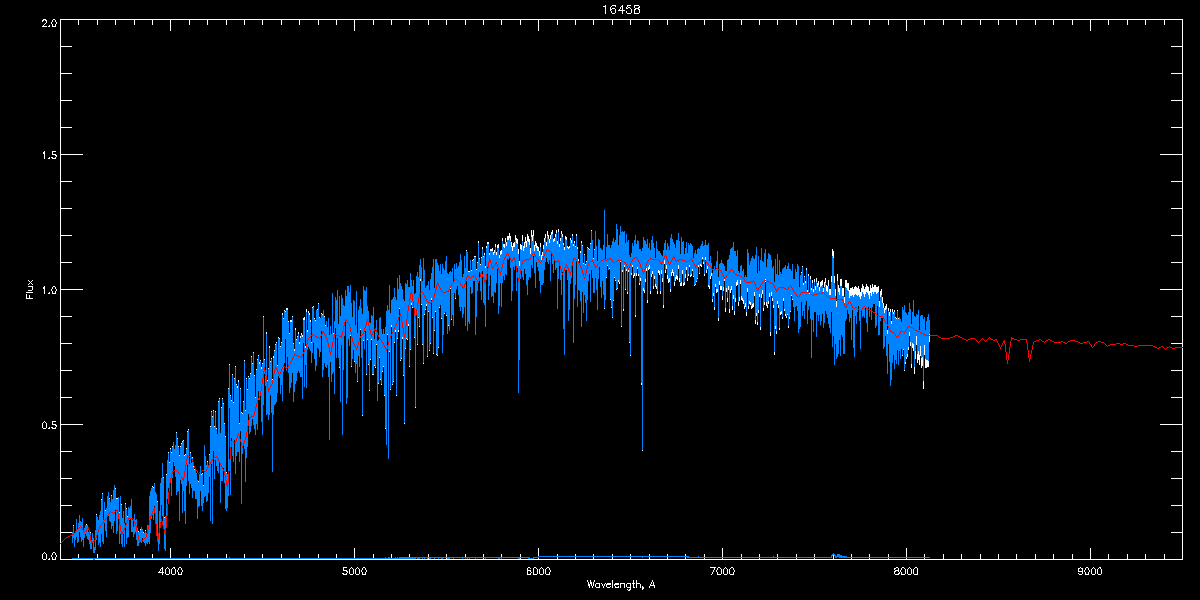Image resolution: width=1200 pixels, height=600 pixels.
Task: Click the 0.0 y-axis tick label
Action: point(48,556)
